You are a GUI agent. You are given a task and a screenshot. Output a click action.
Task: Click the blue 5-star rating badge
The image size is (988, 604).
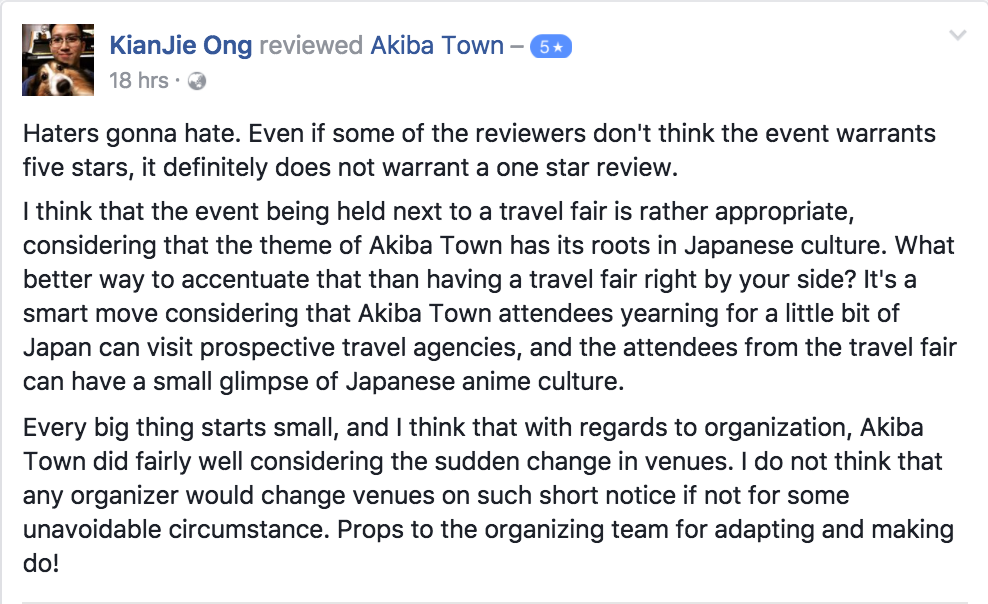tap(551, 47)
